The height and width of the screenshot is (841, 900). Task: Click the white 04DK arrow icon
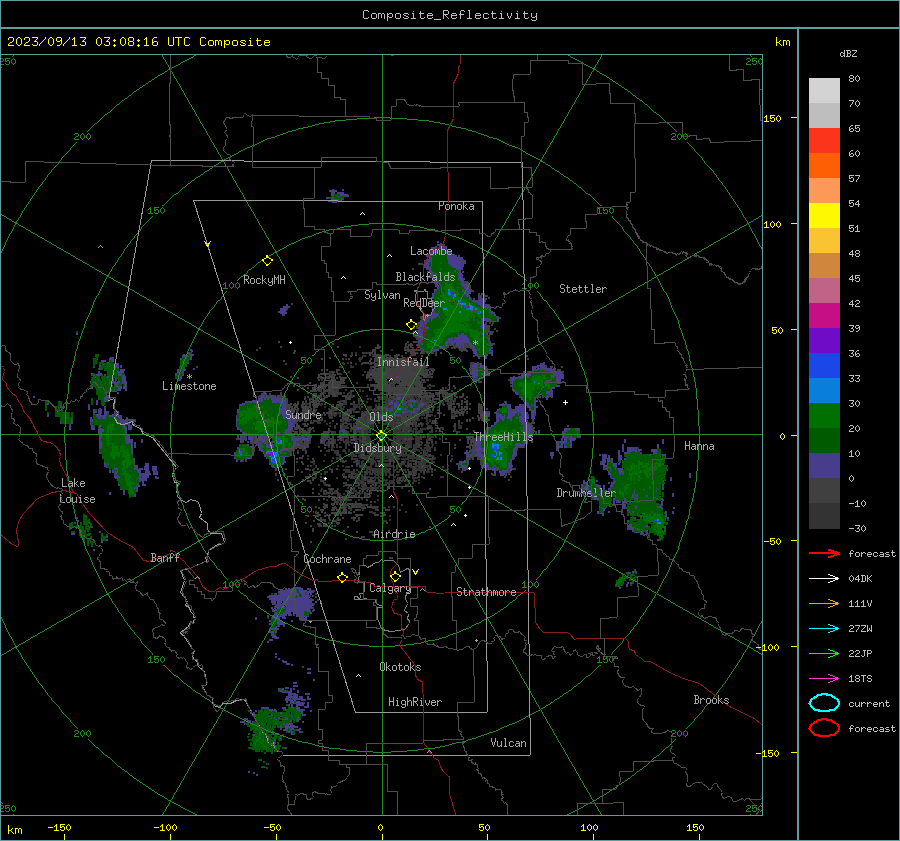[x=824, y=579]
